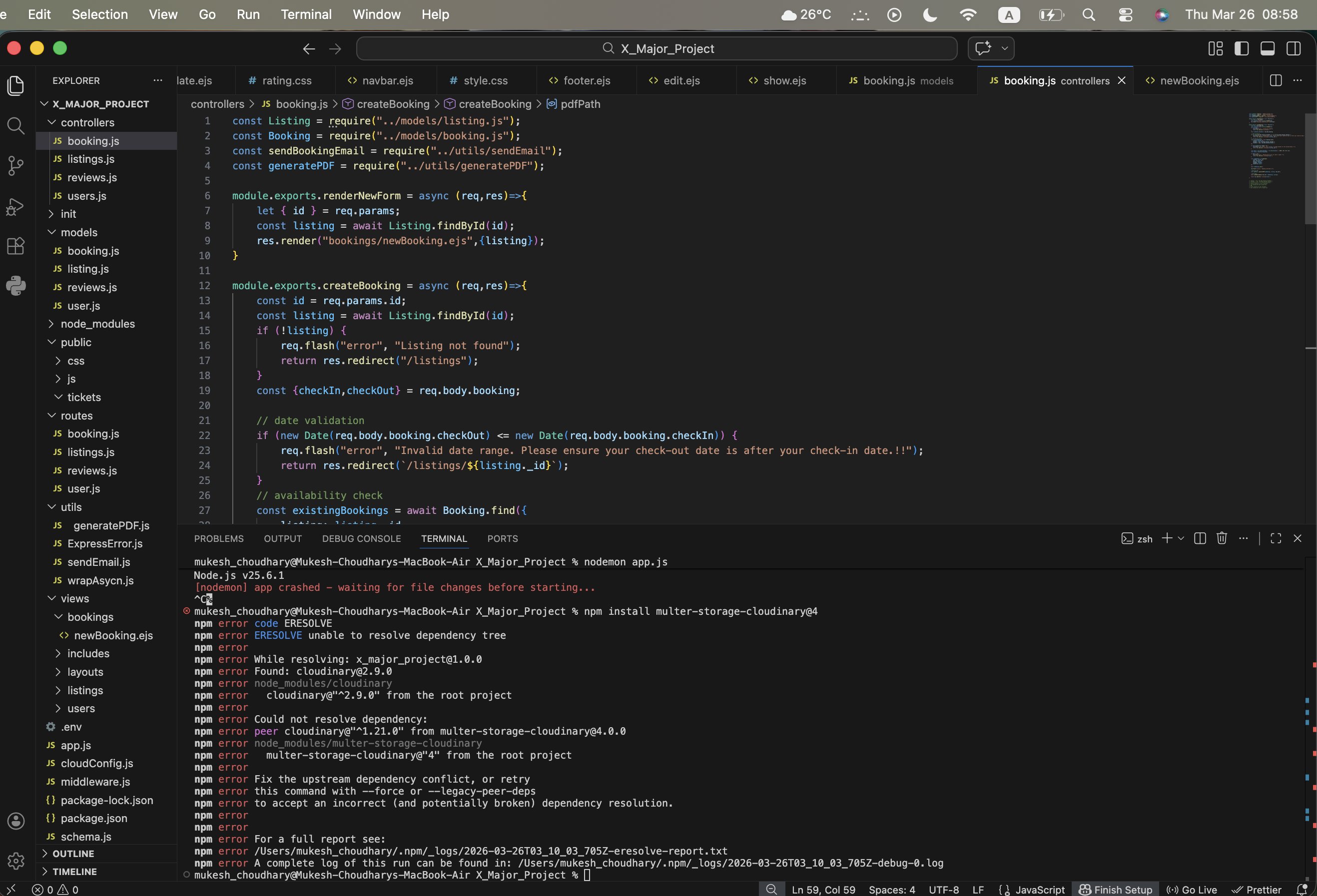Open the Search view in activity bar
The height and width of the screenshot is (896, 1317).
coord(16,125)
